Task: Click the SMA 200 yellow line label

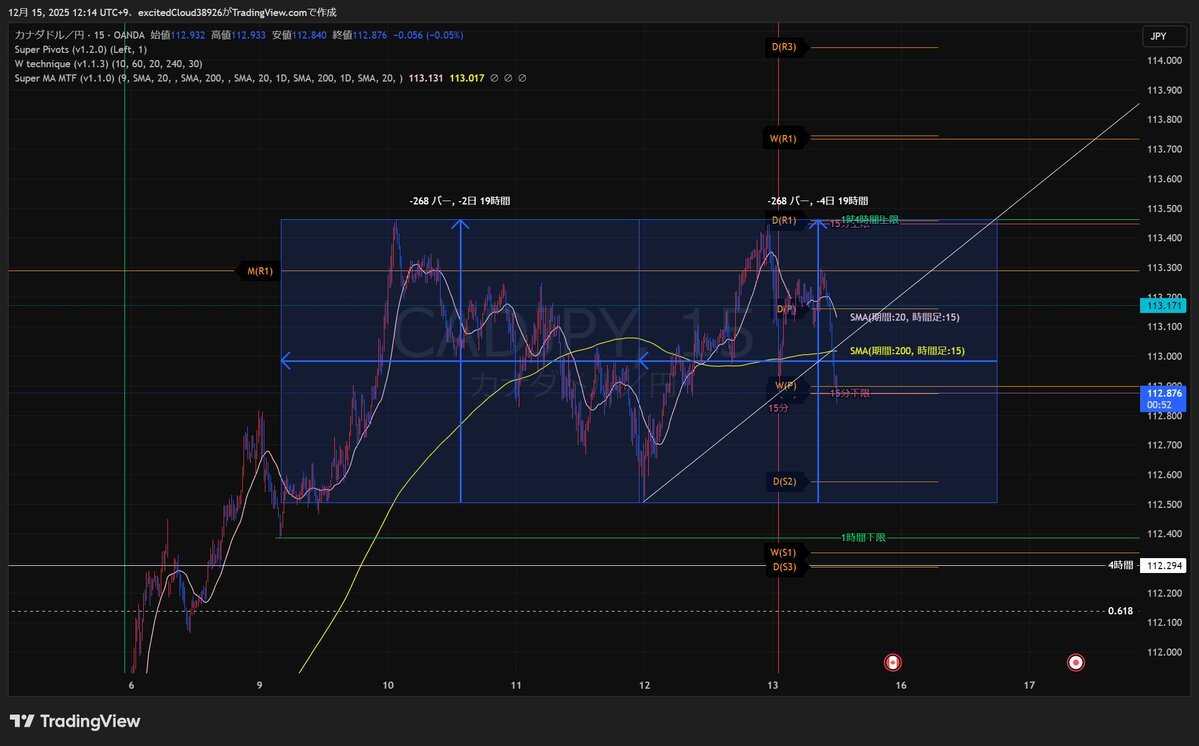Action: pyautogui.click(x=904, y=351)
